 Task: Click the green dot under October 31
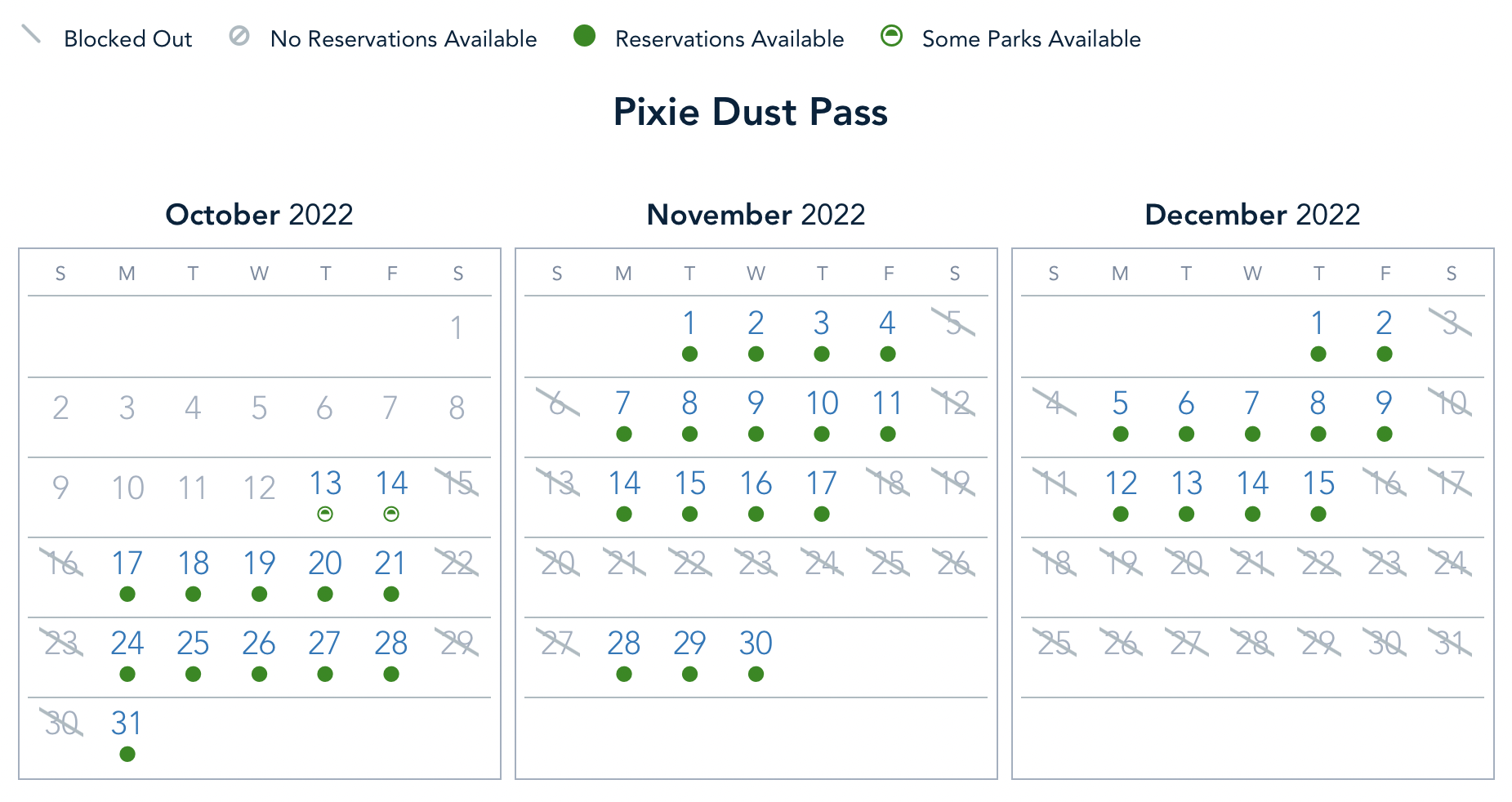point(127,754)
